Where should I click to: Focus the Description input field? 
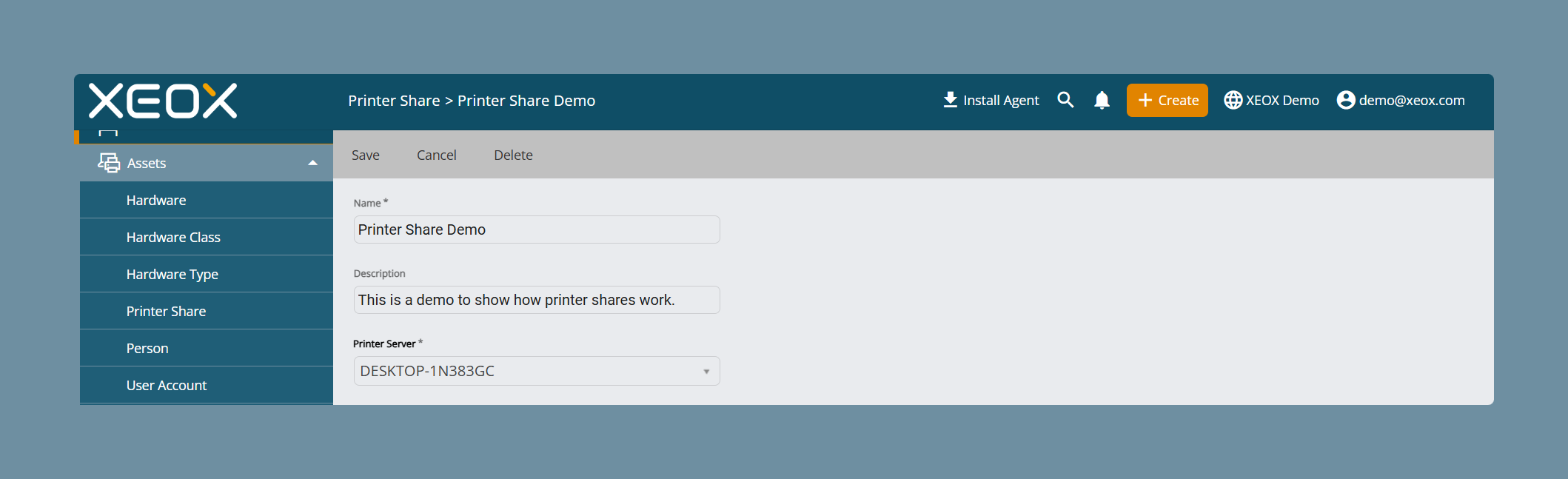pos(537,300)
